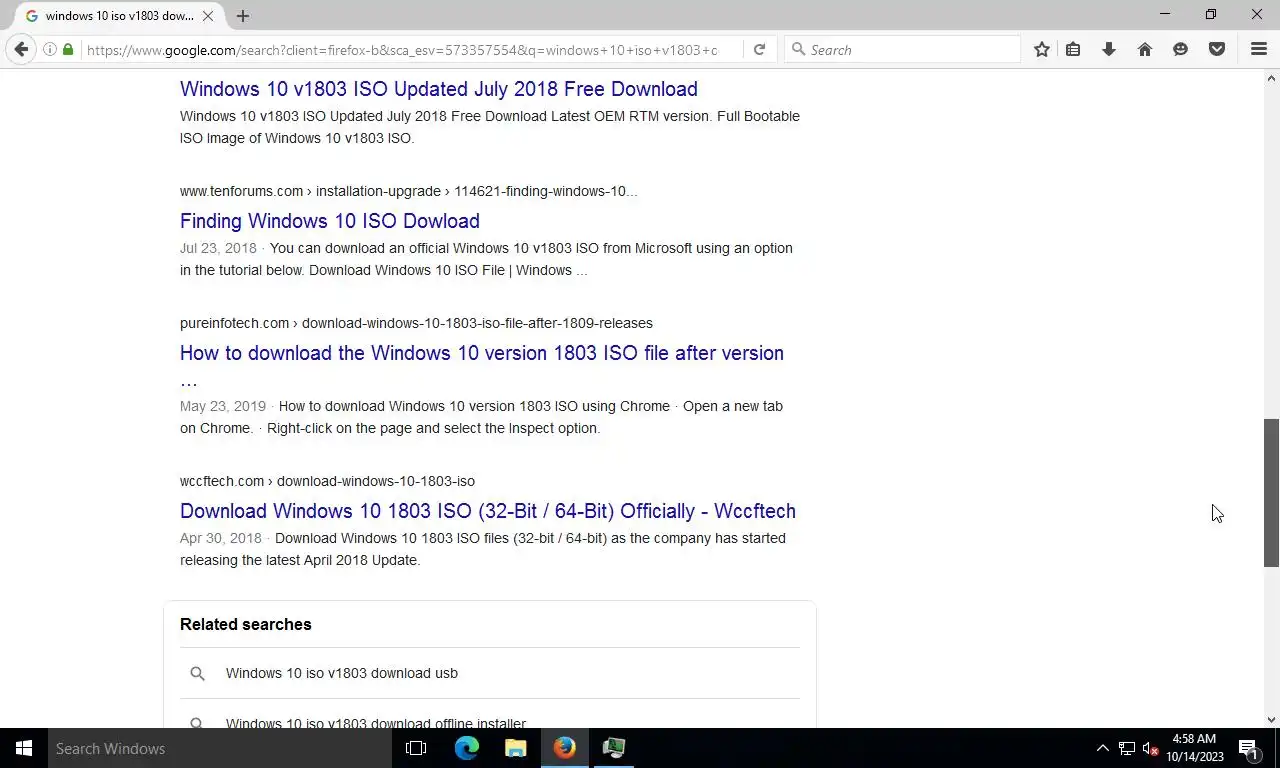This screenshot has width=1280, height=768.
Task: Bookmark this page with the star icon
Action: pos(1042,49)
